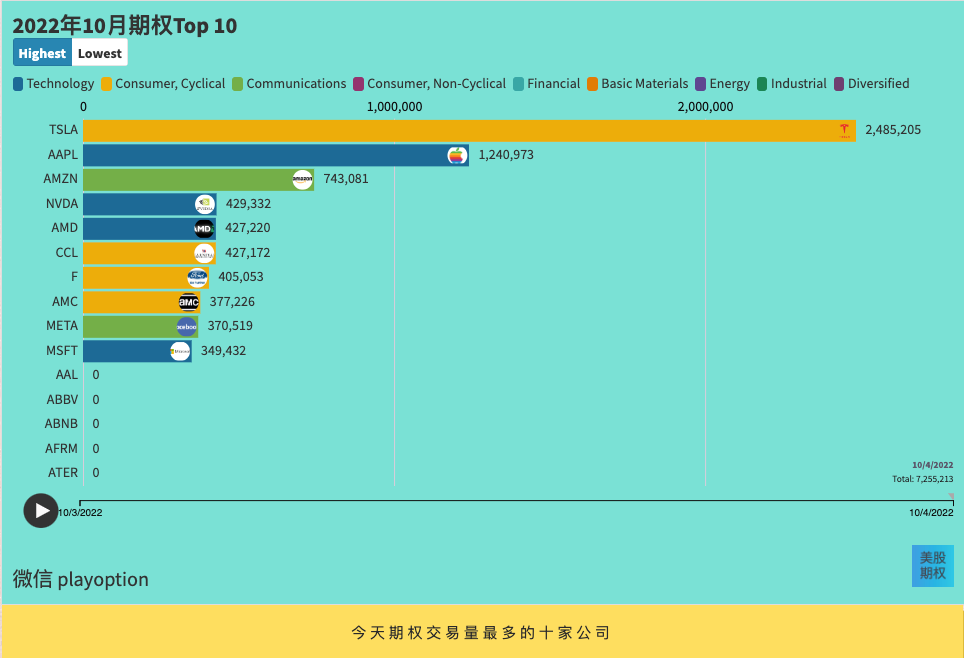This screenshot has width=964, height=658.
Task: Click the 10/3/2022 timeline start label
Action: pyautogui.click(x=80, y=512)
